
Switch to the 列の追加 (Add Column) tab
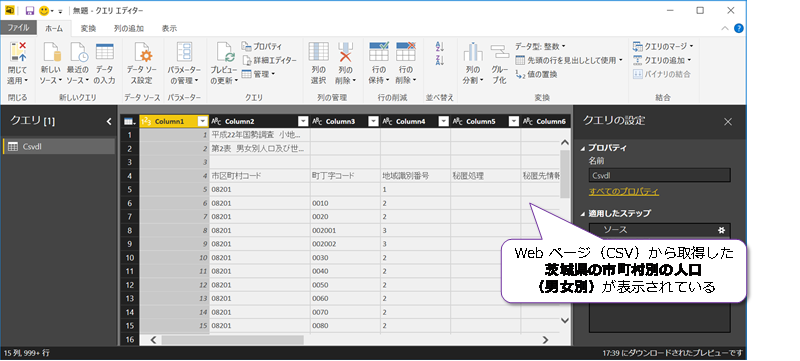(x=129, y=29)
